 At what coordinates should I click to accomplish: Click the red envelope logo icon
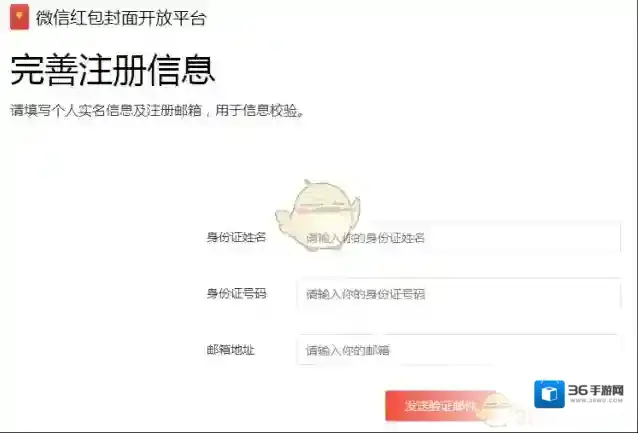pyautogui.click(x=19, y=17)
